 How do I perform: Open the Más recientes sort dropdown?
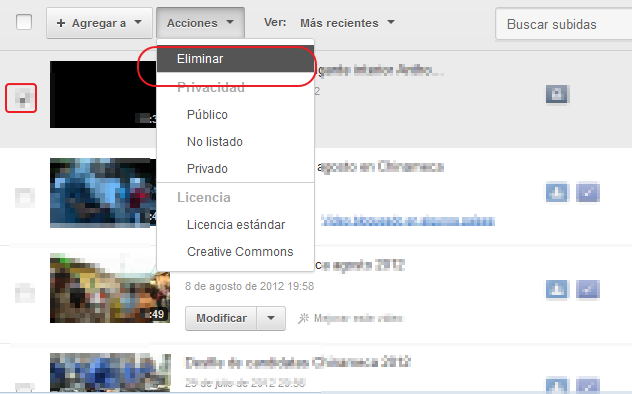pos(347,23)
